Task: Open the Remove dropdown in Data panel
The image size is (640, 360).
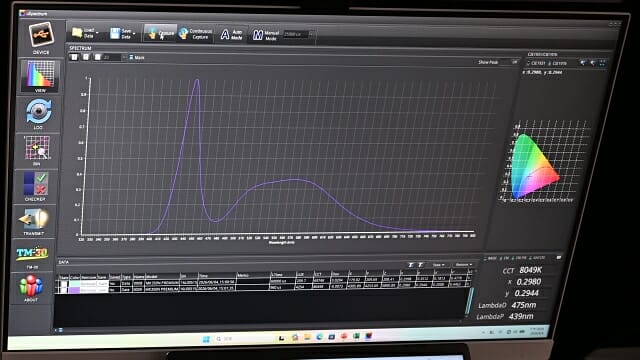Action: (x=464, y=265)
